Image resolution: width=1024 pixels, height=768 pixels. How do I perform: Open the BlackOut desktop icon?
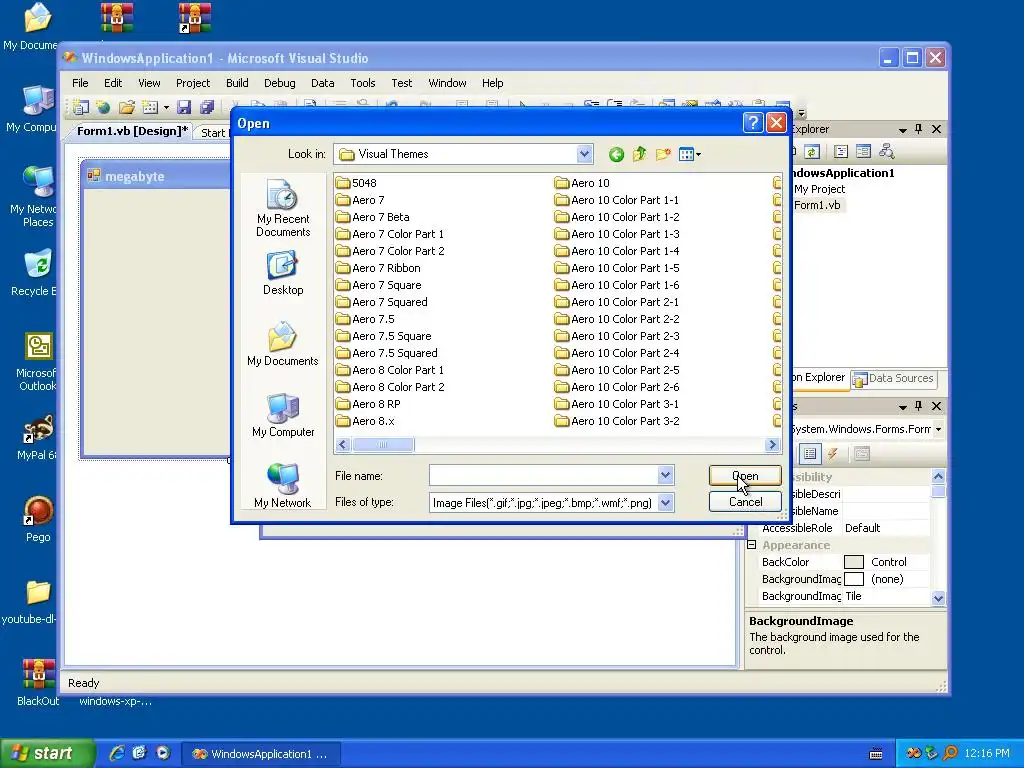click(x=38, y=682)
